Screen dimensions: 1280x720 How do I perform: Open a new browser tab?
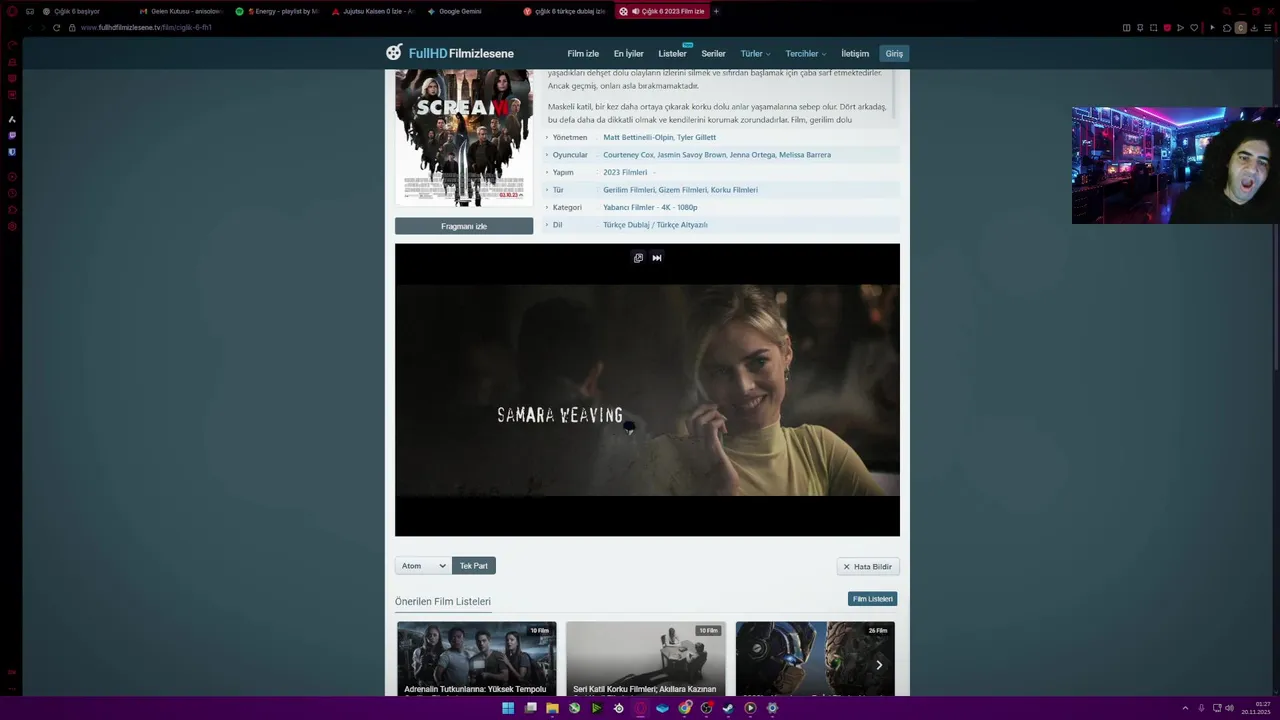716,11
